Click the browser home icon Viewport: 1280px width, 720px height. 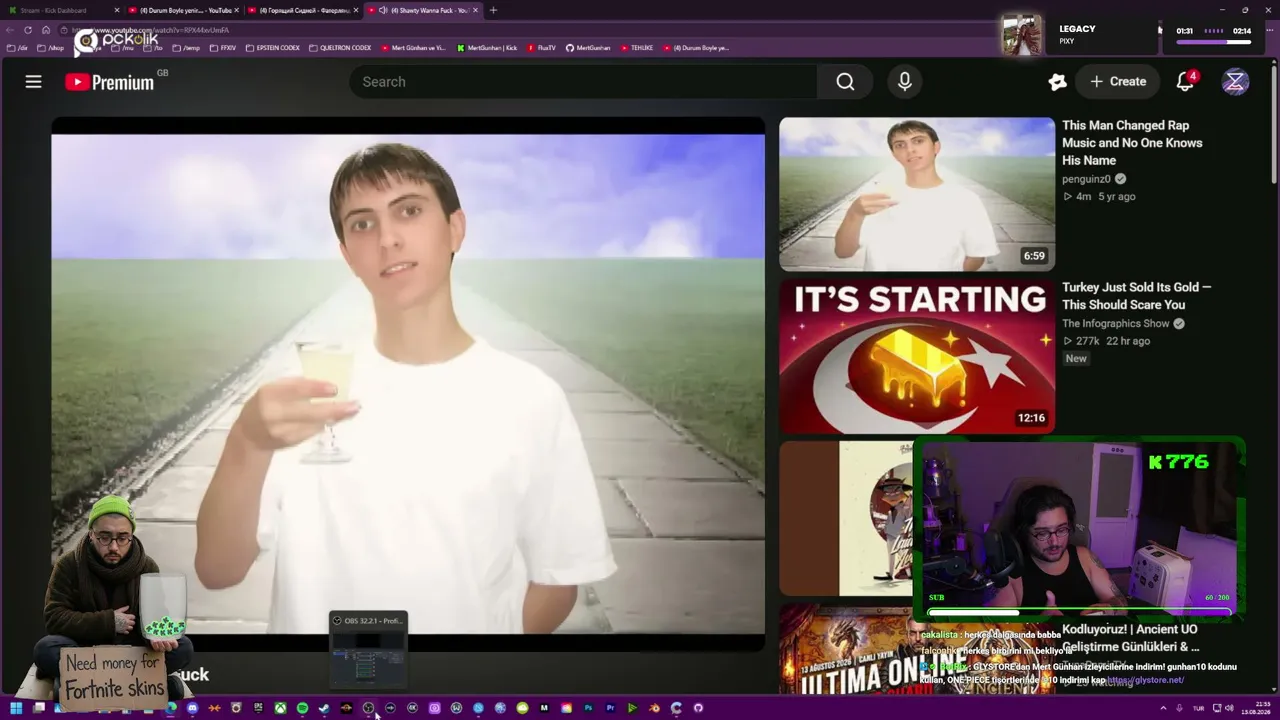44,30
